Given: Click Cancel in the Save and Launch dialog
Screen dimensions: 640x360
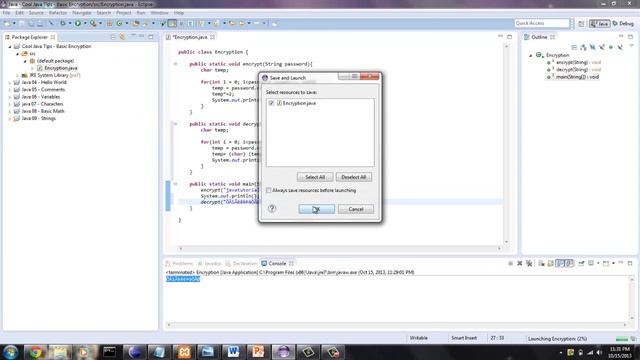Looking at the screenshot, I should click(356, 209).
